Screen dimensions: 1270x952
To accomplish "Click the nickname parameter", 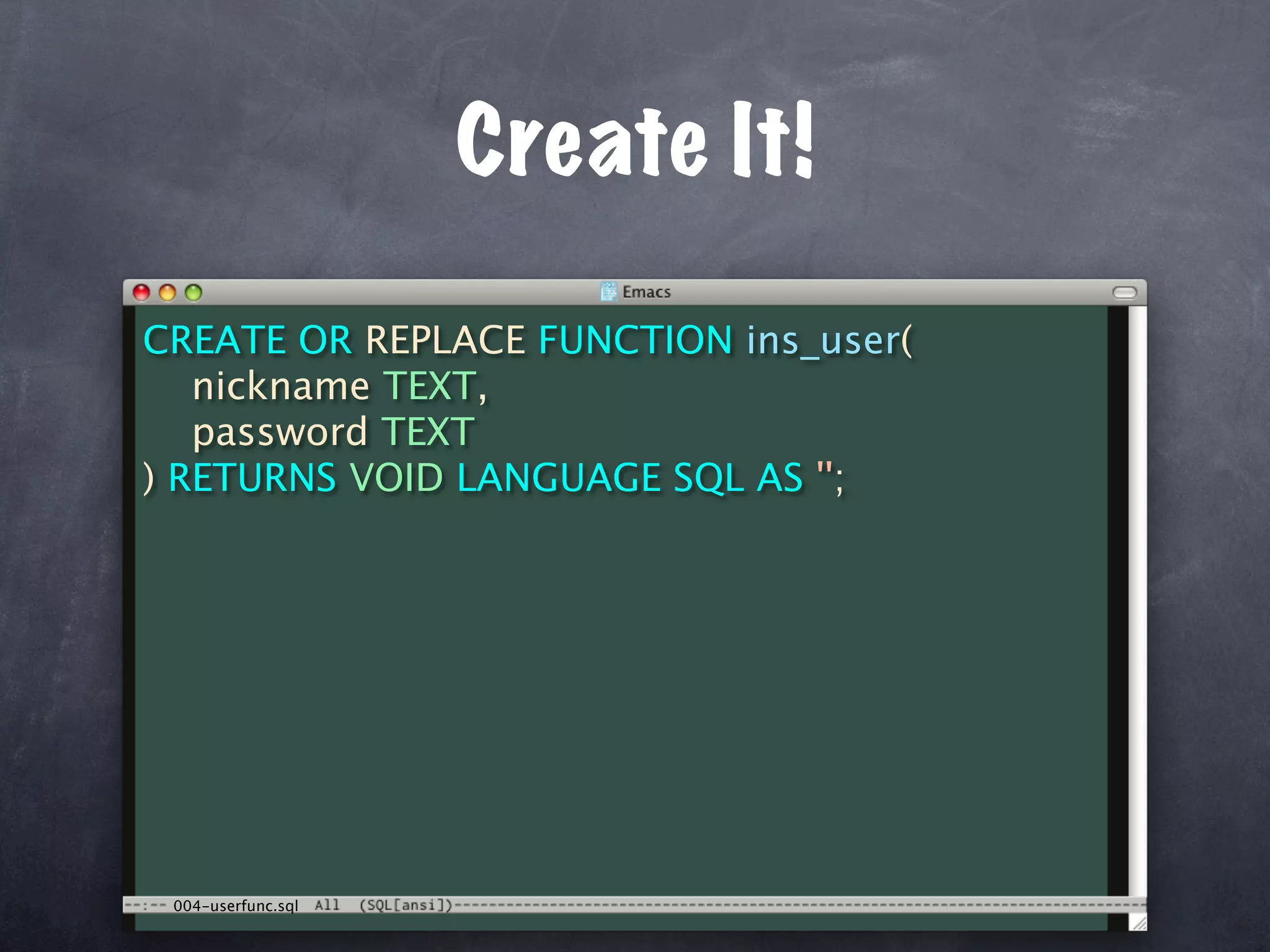I will 282,386.
